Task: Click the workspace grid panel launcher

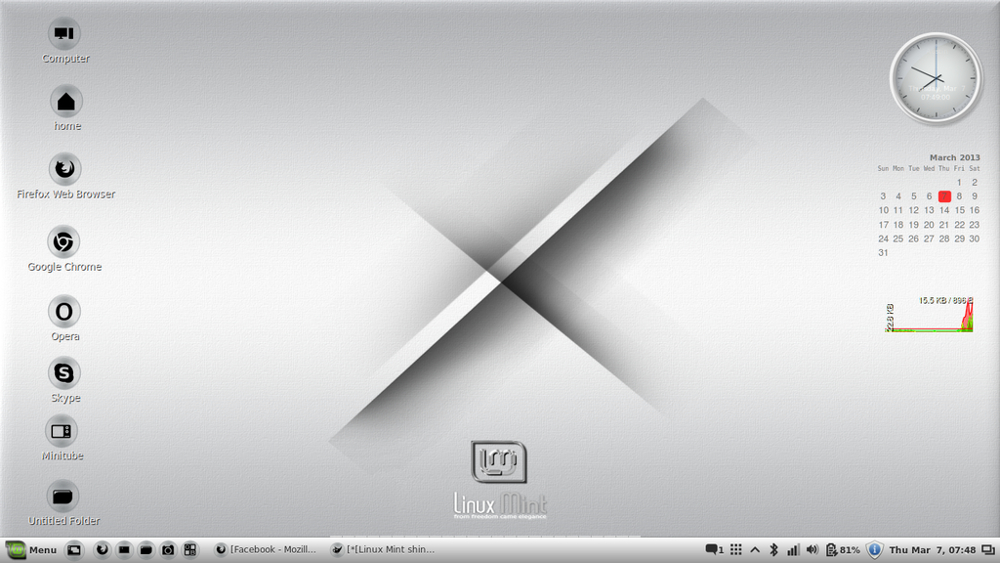Action: [190, 550]
